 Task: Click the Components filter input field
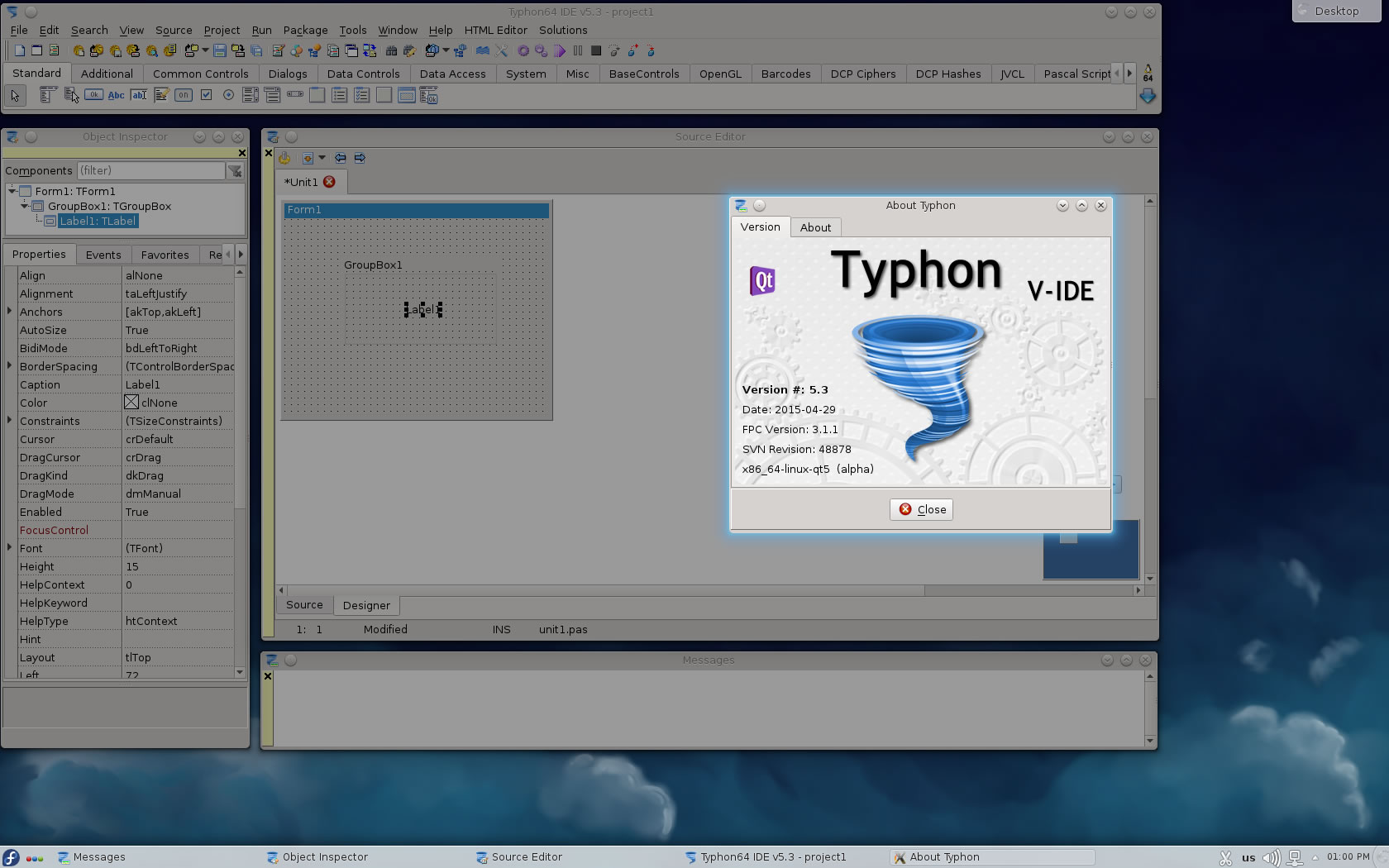point(151,171)
